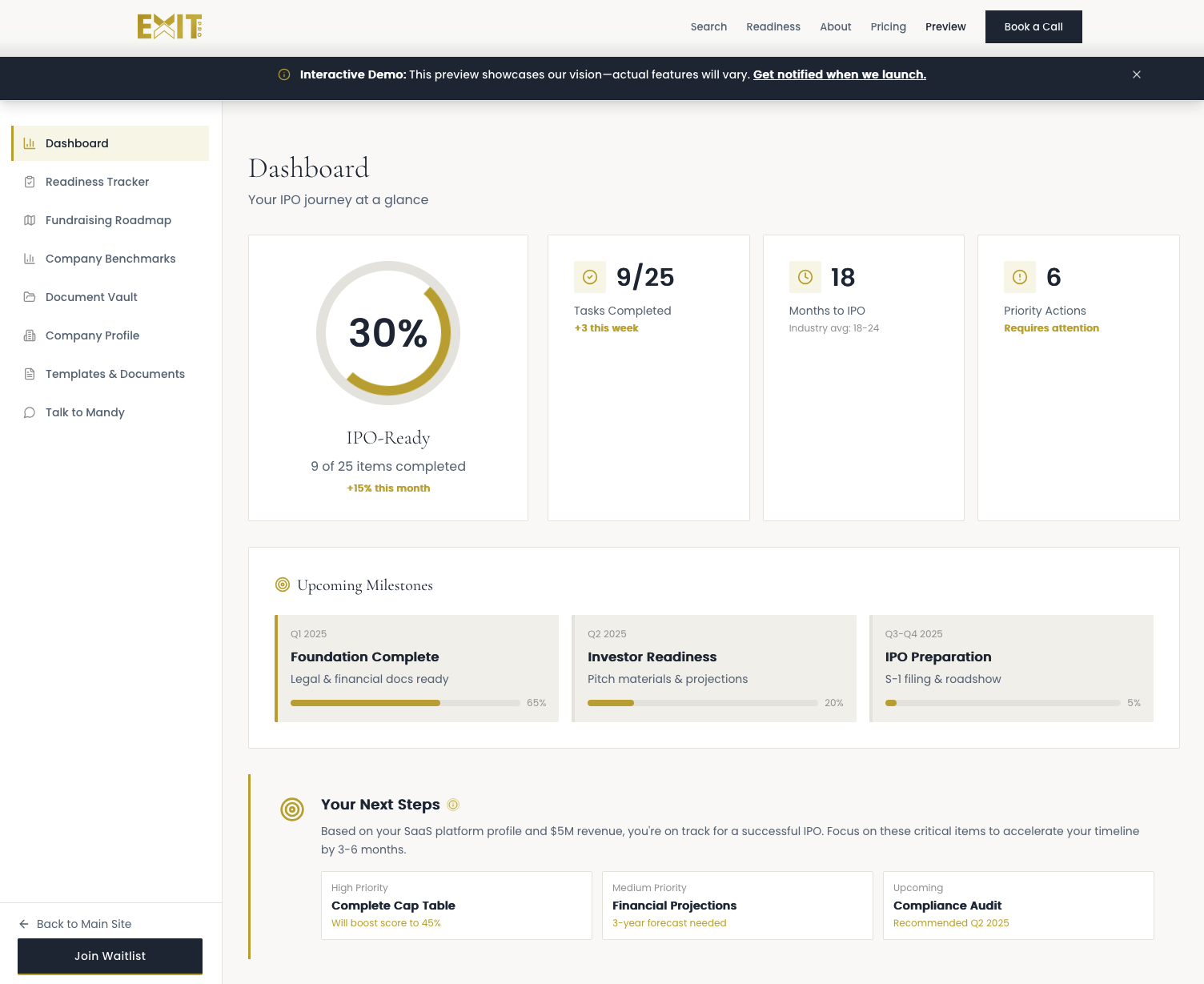Open the Document Vault section
This screenshot has width=1204, height=984.
(91, 297)
